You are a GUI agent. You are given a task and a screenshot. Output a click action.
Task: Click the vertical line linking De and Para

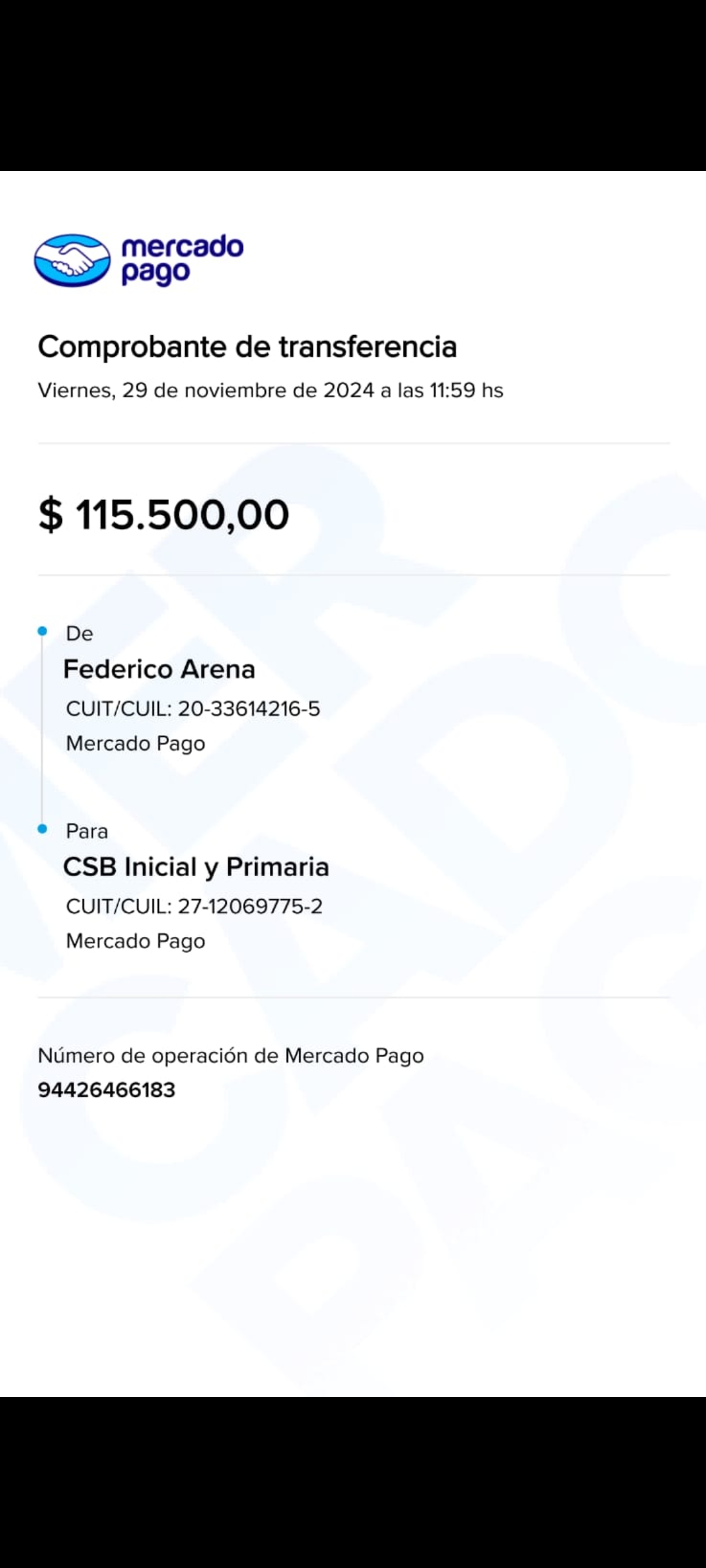[42, 730]
